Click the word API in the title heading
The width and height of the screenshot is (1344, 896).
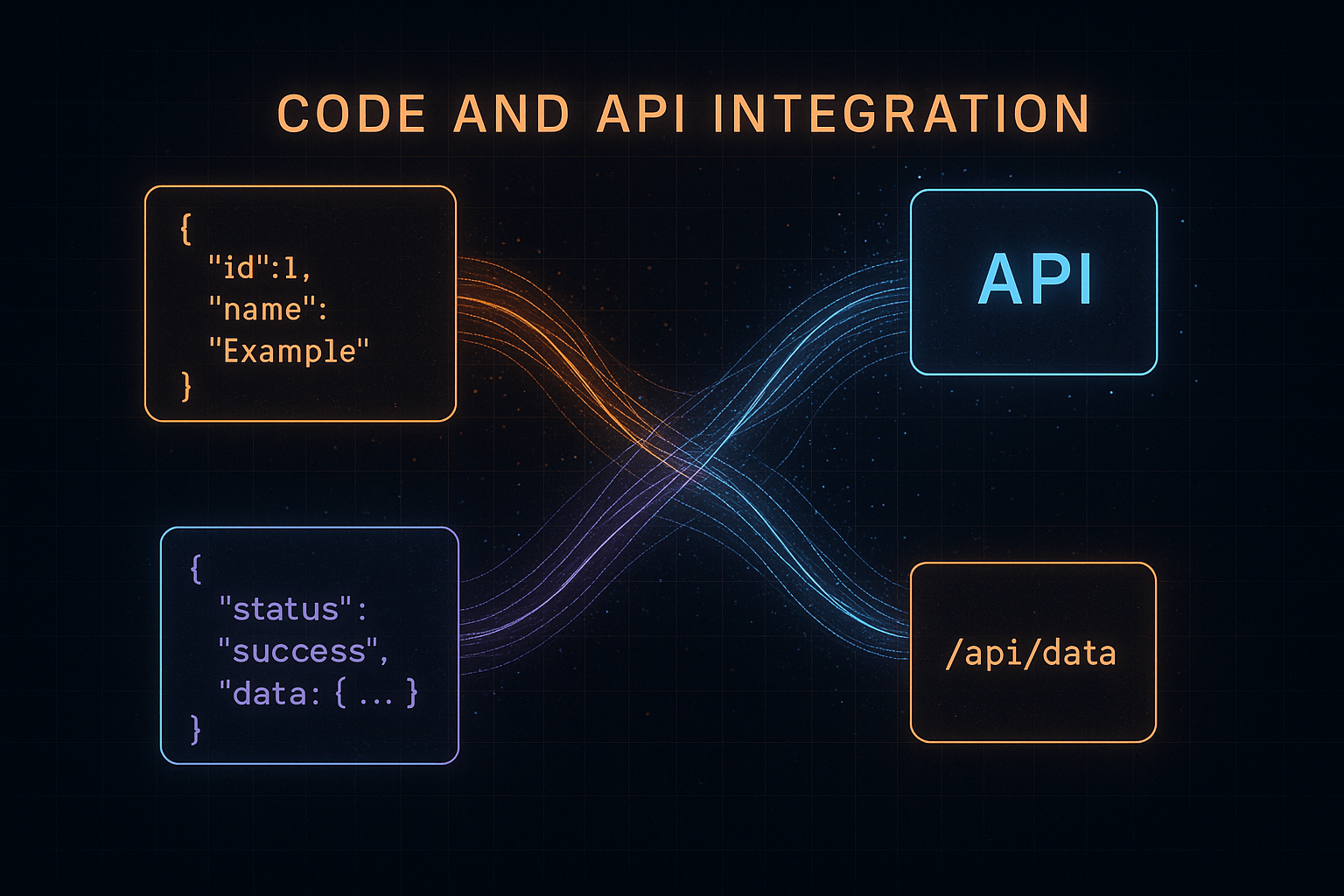pos(640,115)
